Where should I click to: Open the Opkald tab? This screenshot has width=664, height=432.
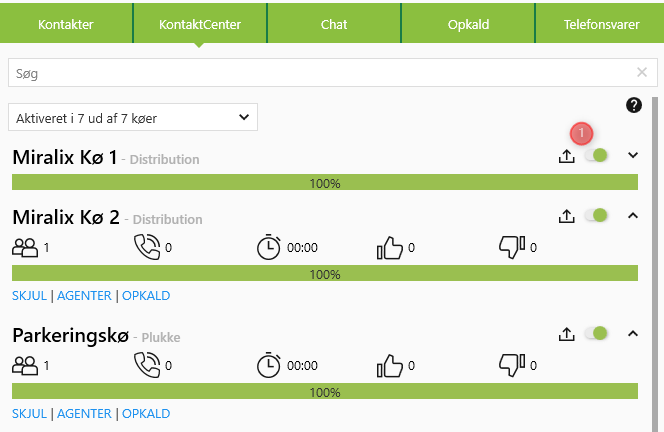point(468,24)
